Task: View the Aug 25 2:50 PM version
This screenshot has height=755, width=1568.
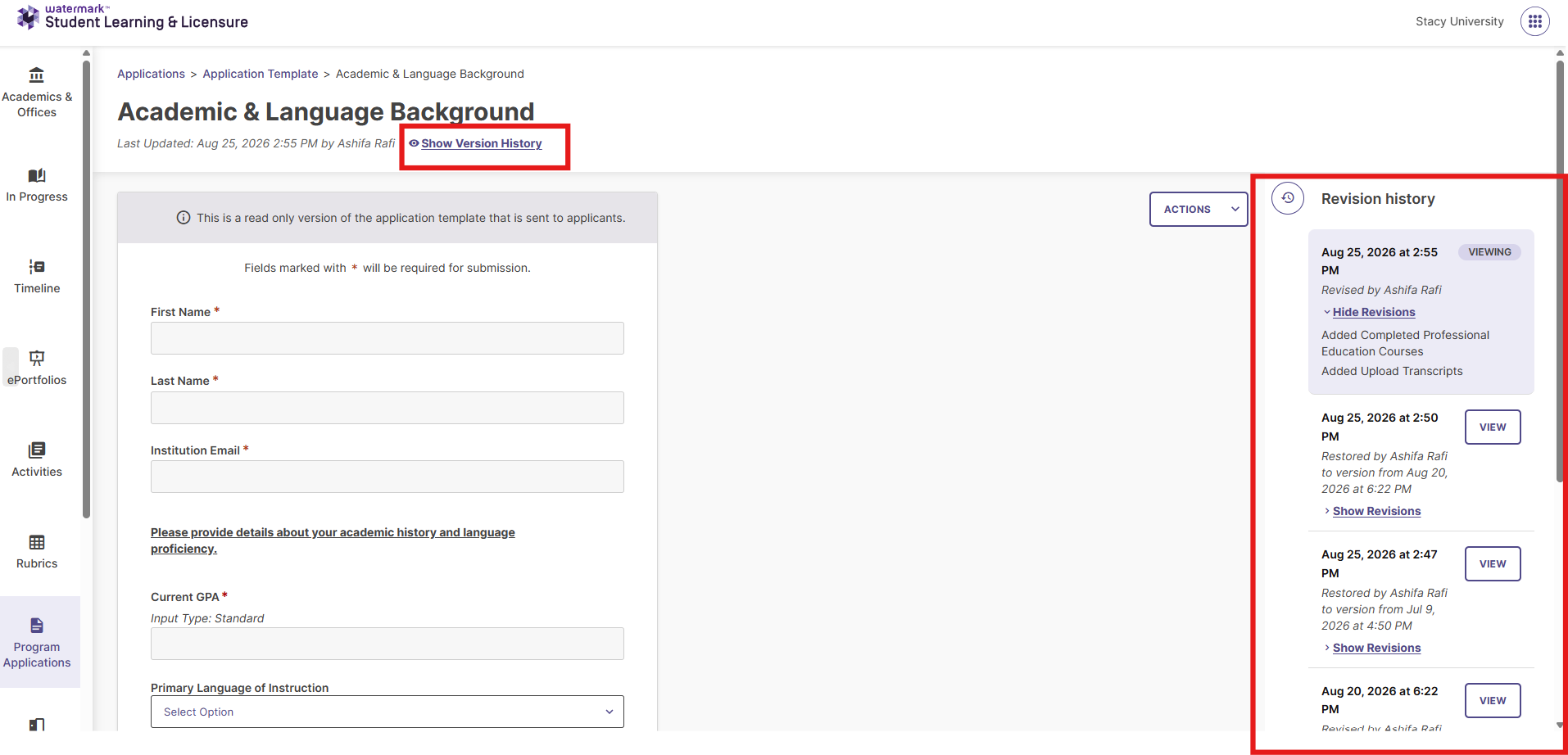Action: (1493, 427)
